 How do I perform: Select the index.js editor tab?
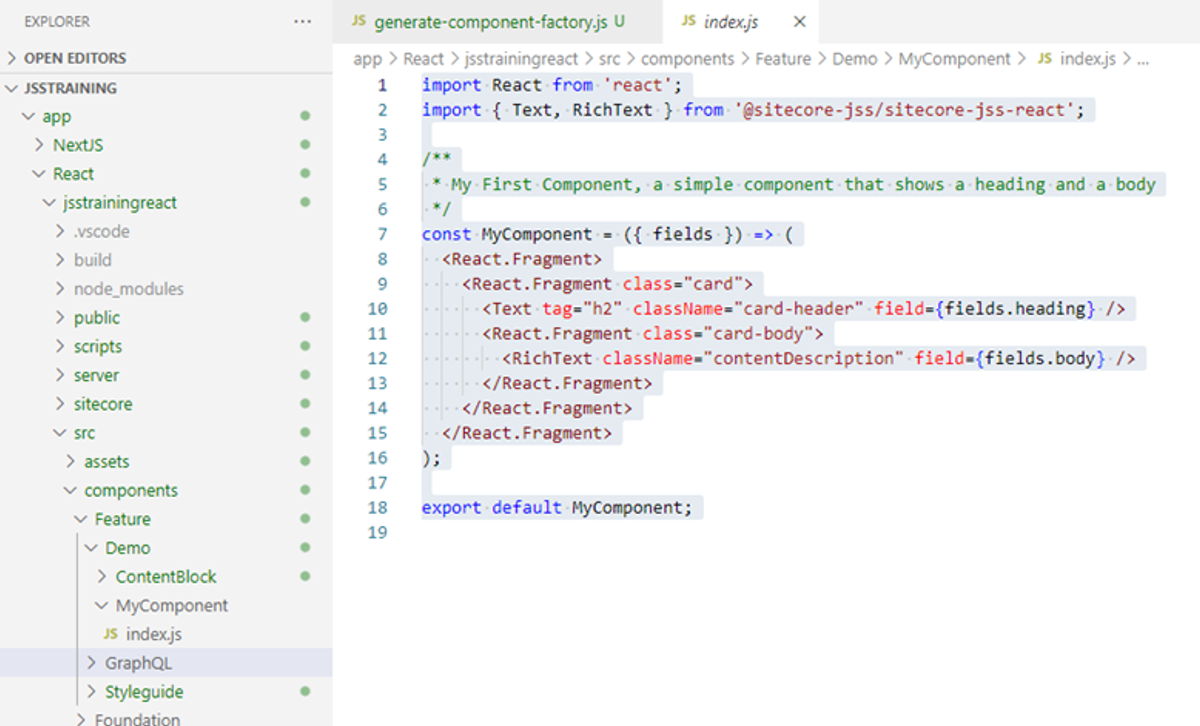tap(741, 21)
